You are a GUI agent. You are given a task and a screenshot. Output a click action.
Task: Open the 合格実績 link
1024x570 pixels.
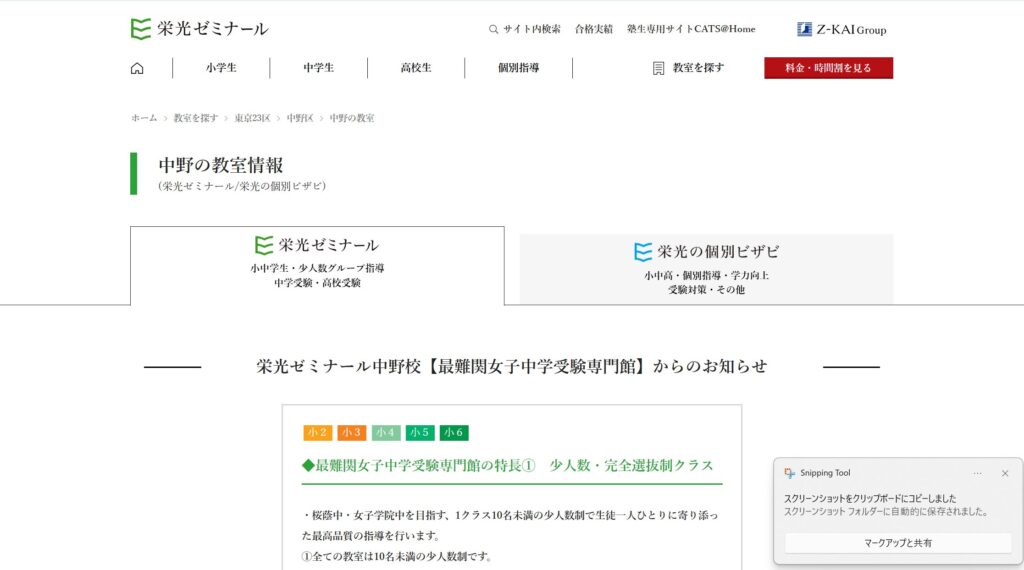click(x=594, y=29)
